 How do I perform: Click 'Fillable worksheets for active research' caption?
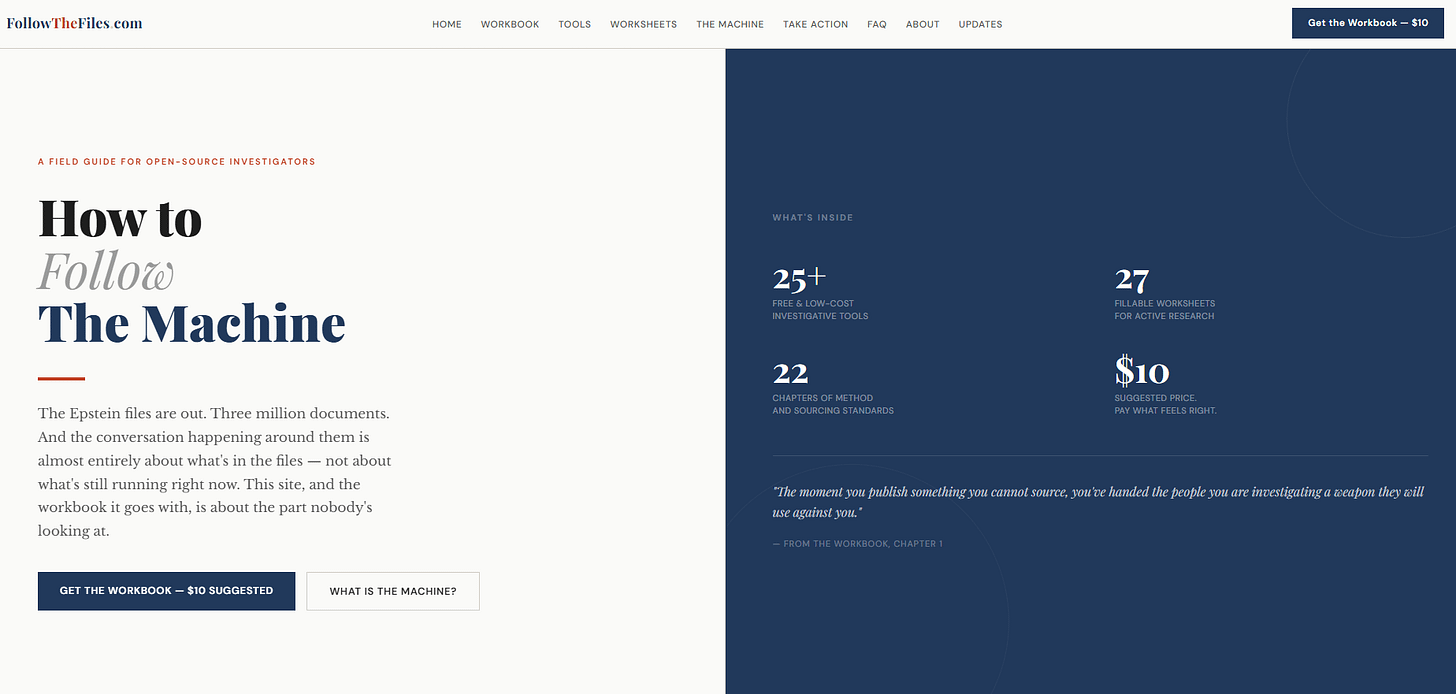click(1165, 310)
